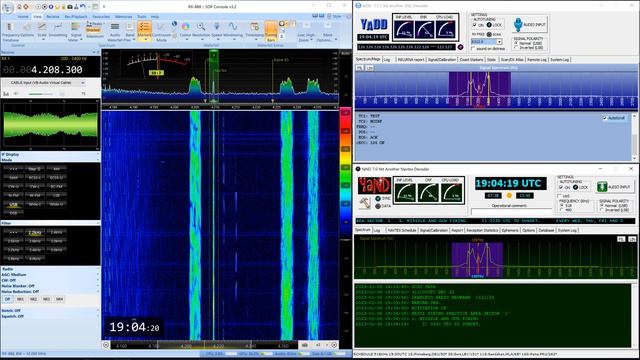Click the camera icon in quick toolbar
The width and height of the screenshot is (640, 360).
tap(70, 7)
